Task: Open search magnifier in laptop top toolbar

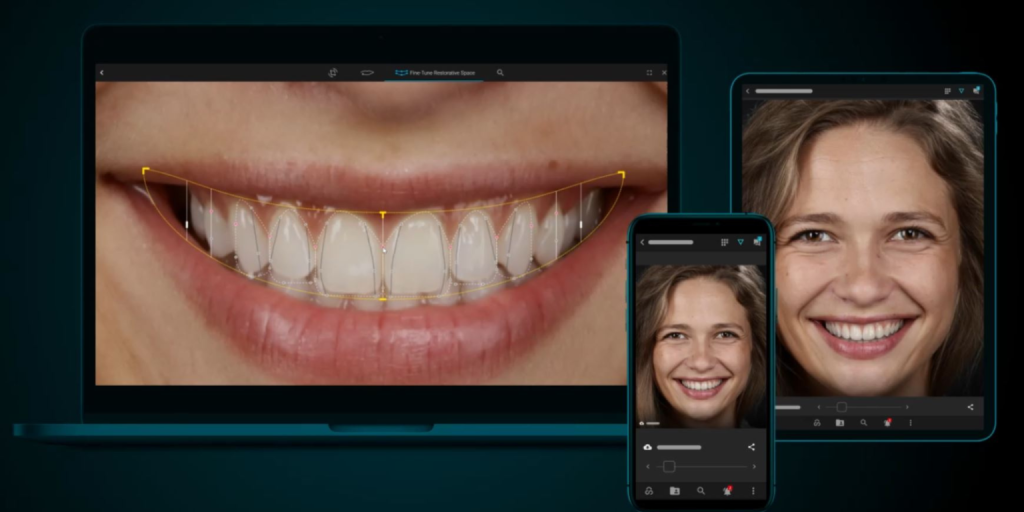Action: click(x=500, y=73)
